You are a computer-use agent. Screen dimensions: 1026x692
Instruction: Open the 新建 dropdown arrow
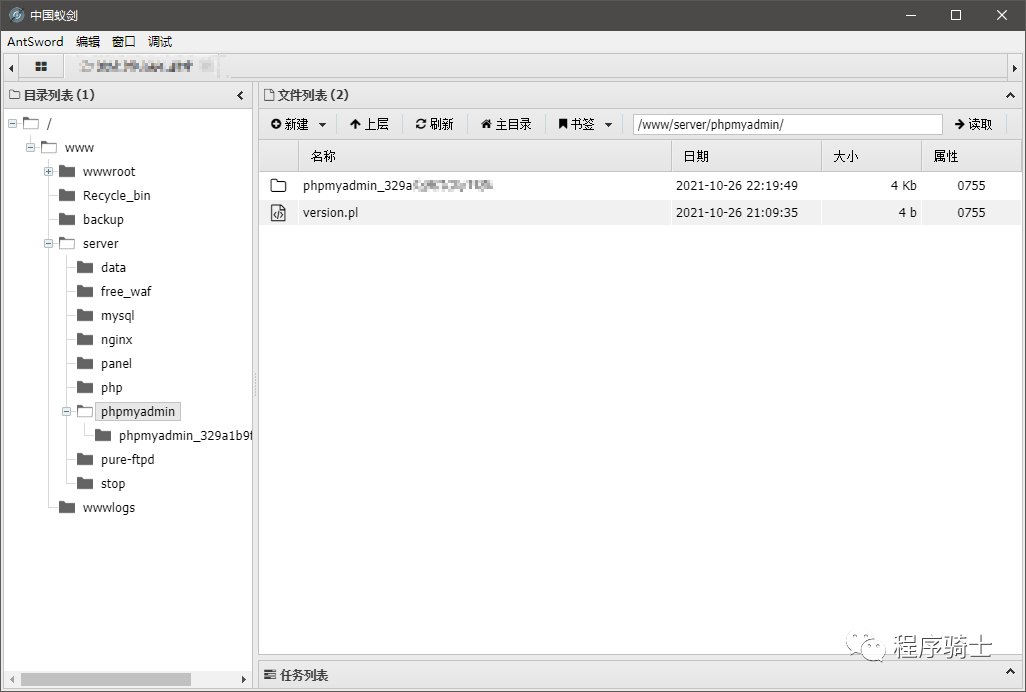point(322,125)
